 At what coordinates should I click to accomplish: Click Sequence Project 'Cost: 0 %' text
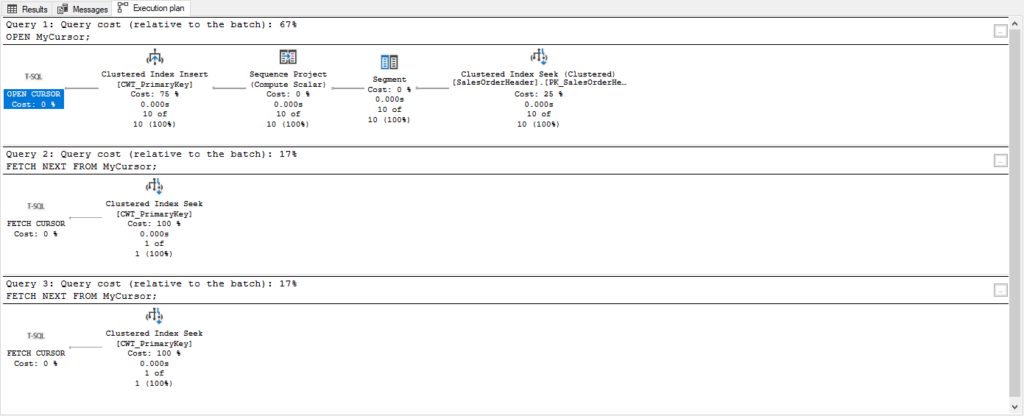(x=288, y=94)
